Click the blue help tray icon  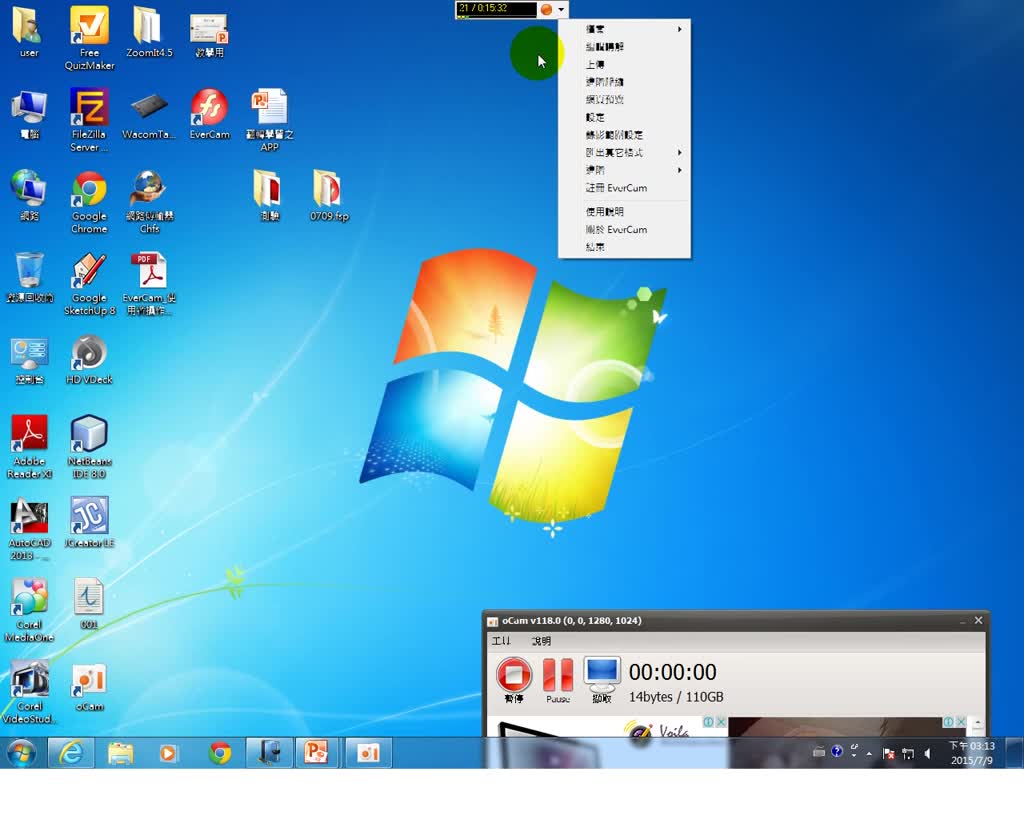click(837, 751)
